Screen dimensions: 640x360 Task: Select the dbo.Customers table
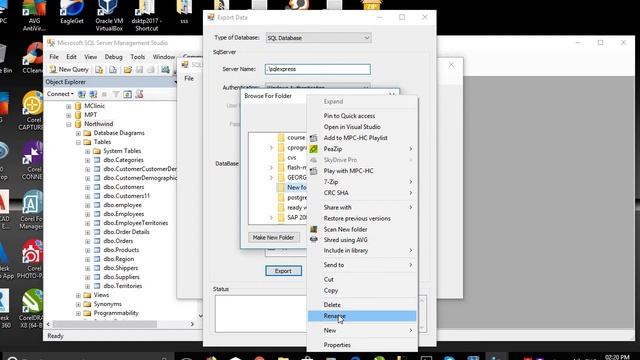pos(124,187)
